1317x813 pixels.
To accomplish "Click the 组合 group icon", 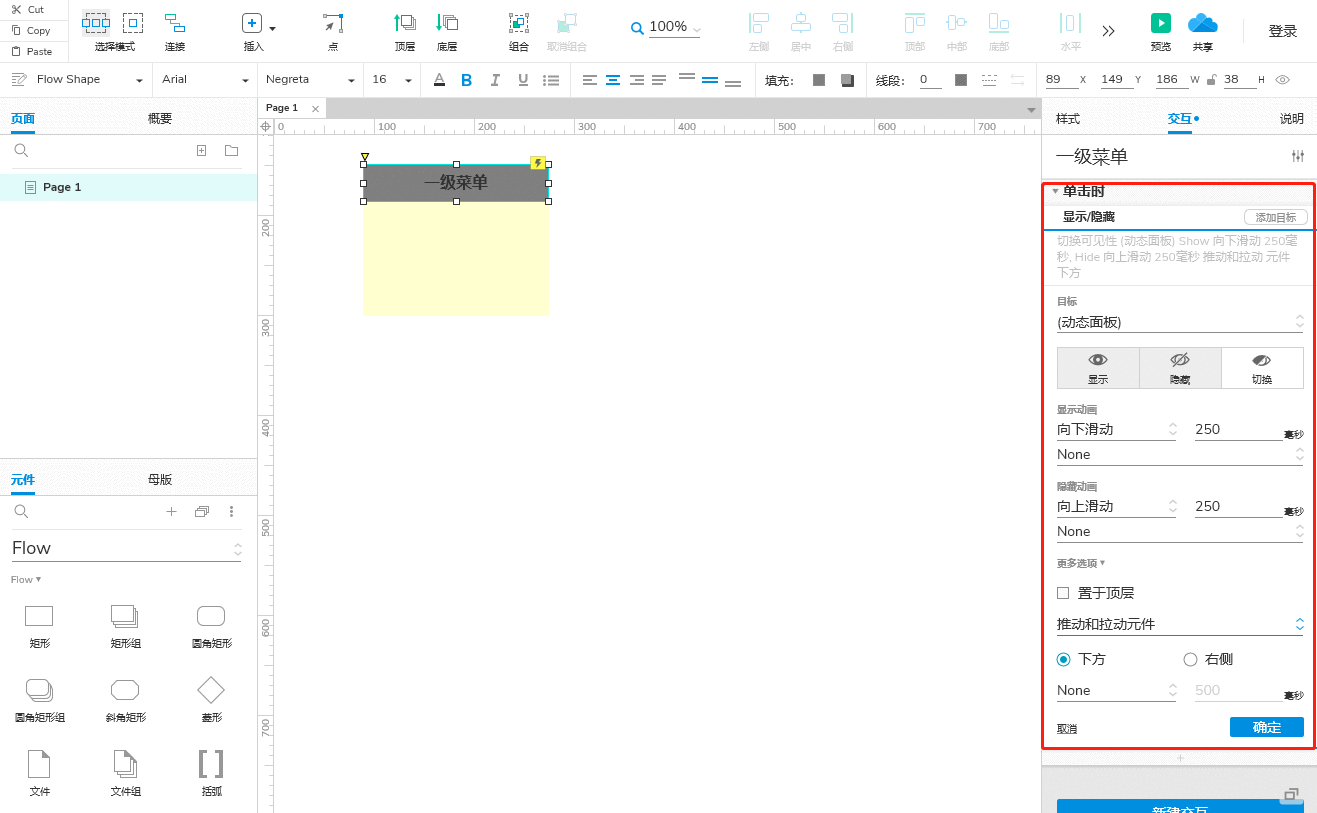I will tap(518, 23).
